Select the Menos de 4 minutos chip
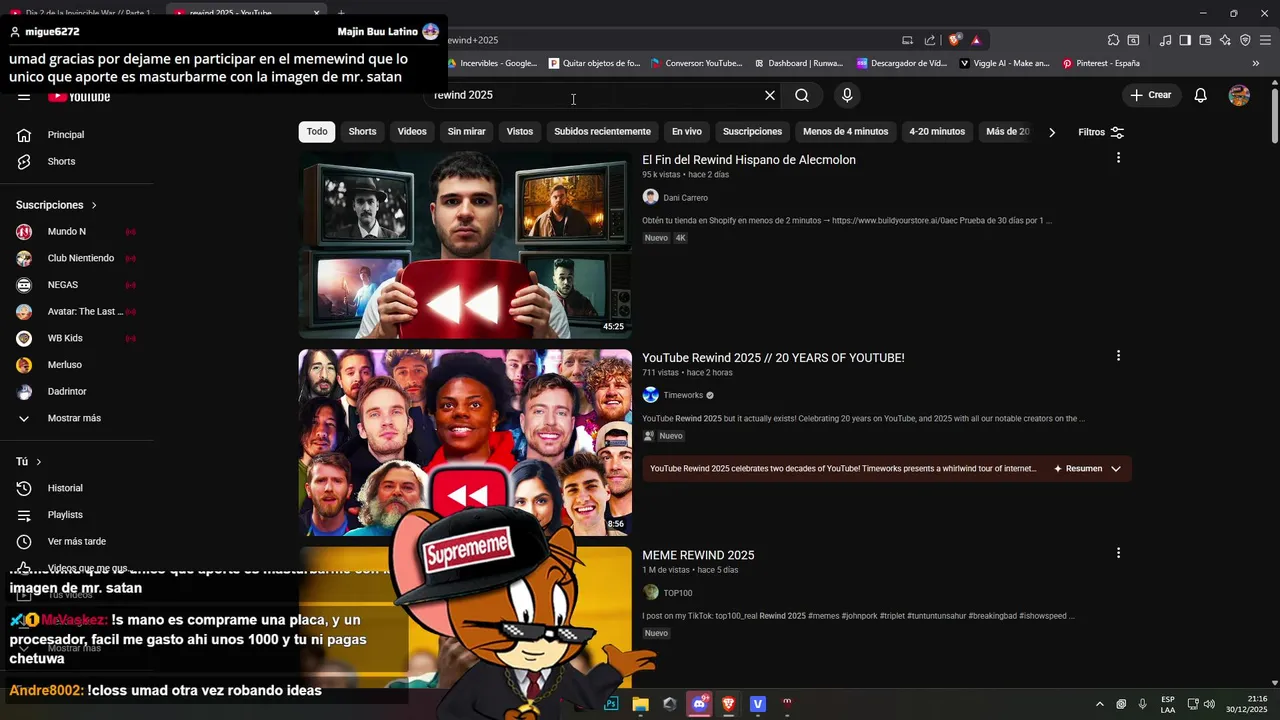The width and height of the screenshot is (1280, 720). [845, 132]
